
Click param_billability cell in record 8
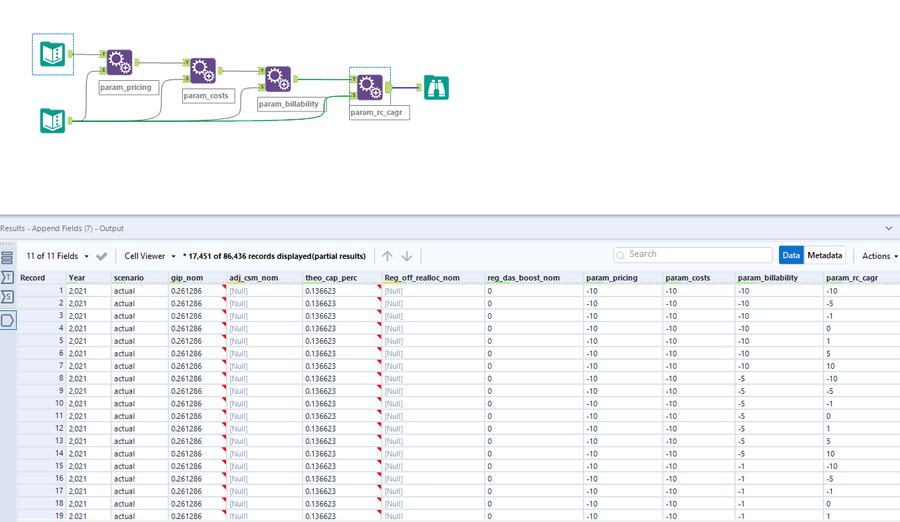point(779,378)
